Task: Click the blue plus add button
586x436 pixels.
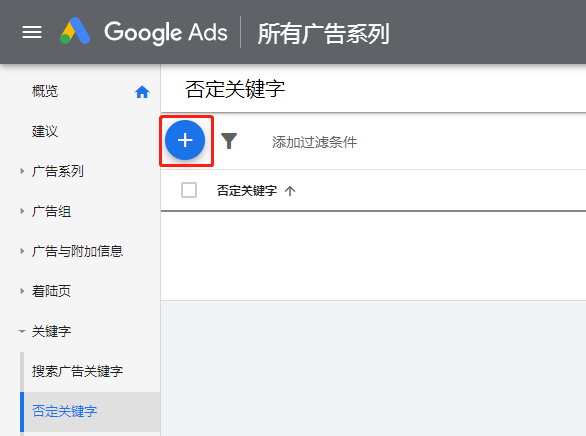Action: click(x=185, y=140)
